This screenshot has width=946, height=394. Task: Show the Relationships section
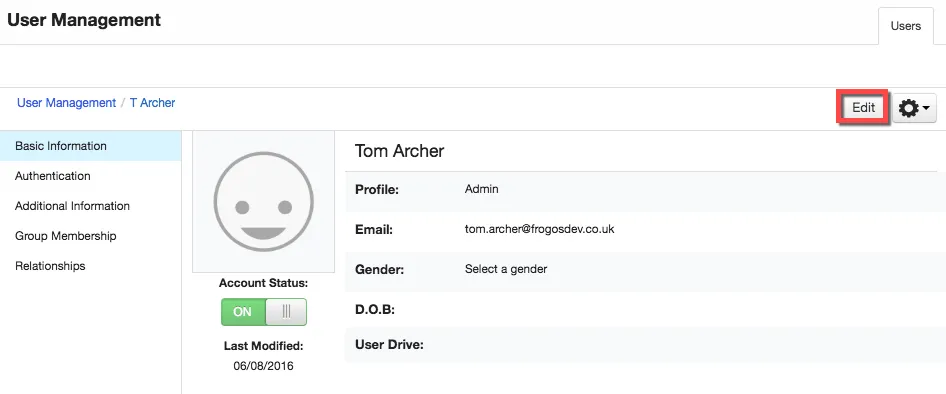[90, 266]
